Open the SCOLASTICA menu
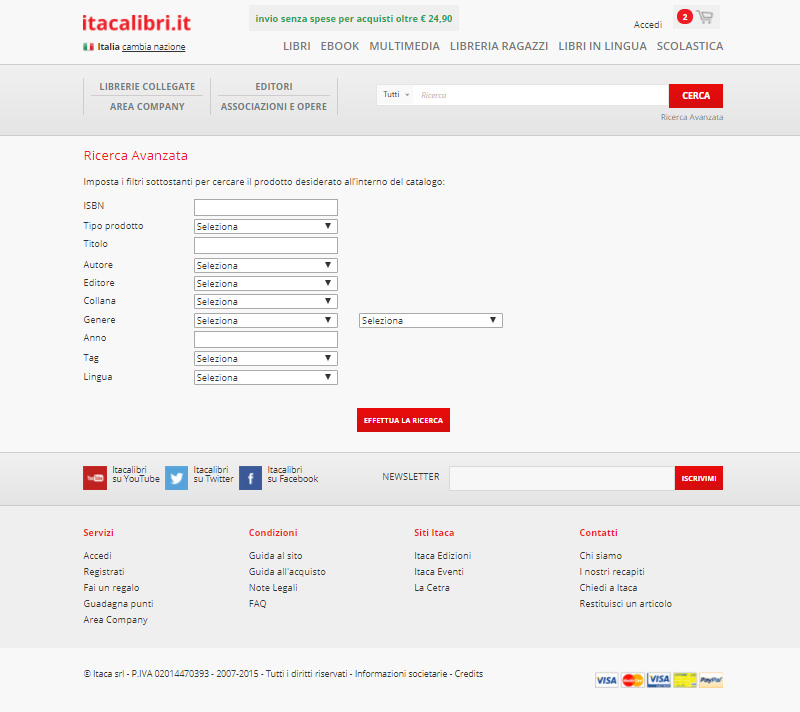The image size is (800, 712). point(690,46)
